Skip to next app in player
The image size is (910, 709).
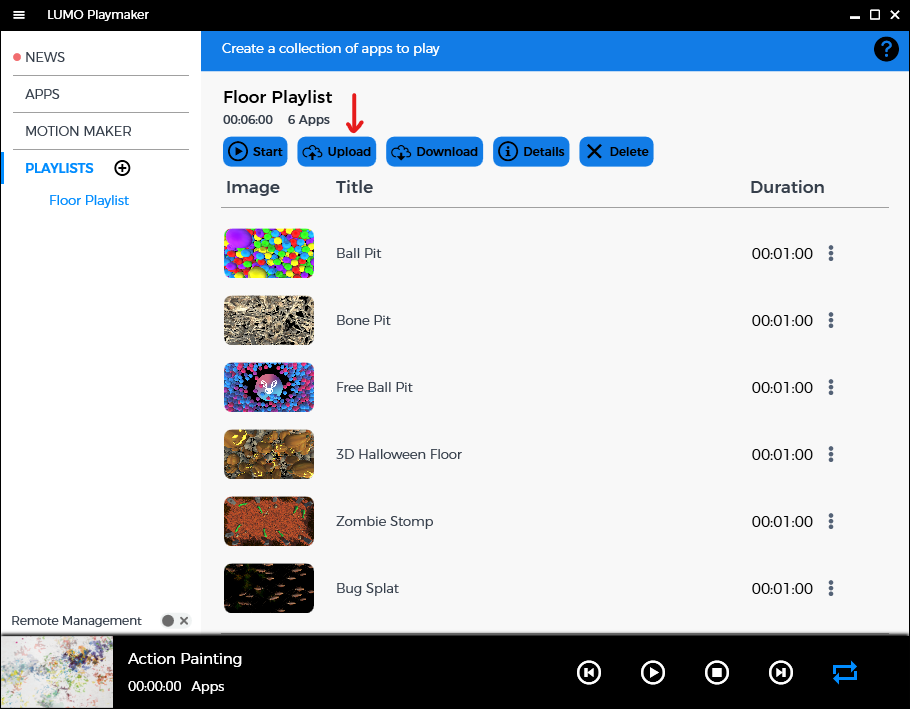point(781,672)
